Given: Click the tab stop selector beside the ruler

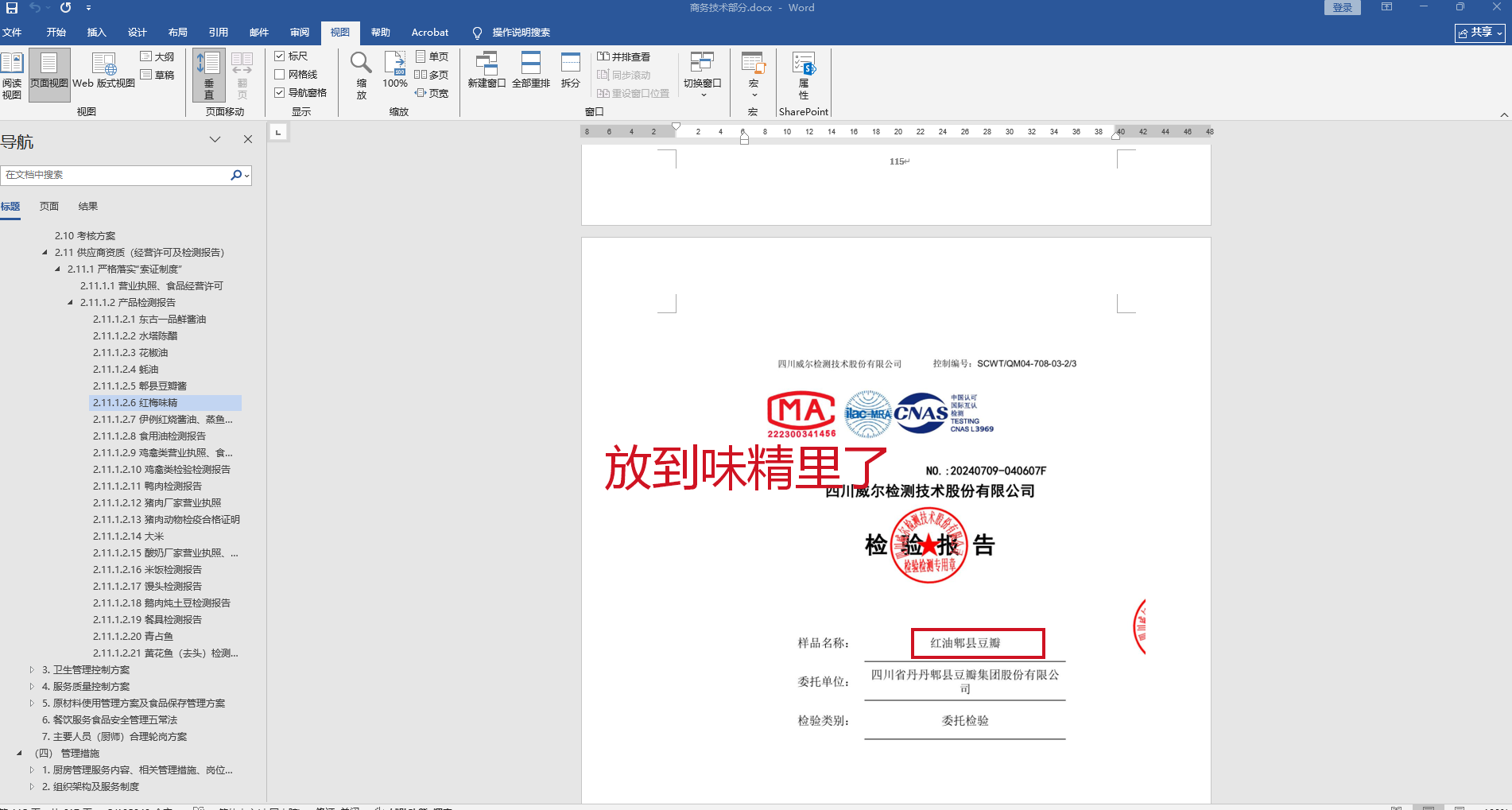Looking at the screenshot, I should coord(278,133).
